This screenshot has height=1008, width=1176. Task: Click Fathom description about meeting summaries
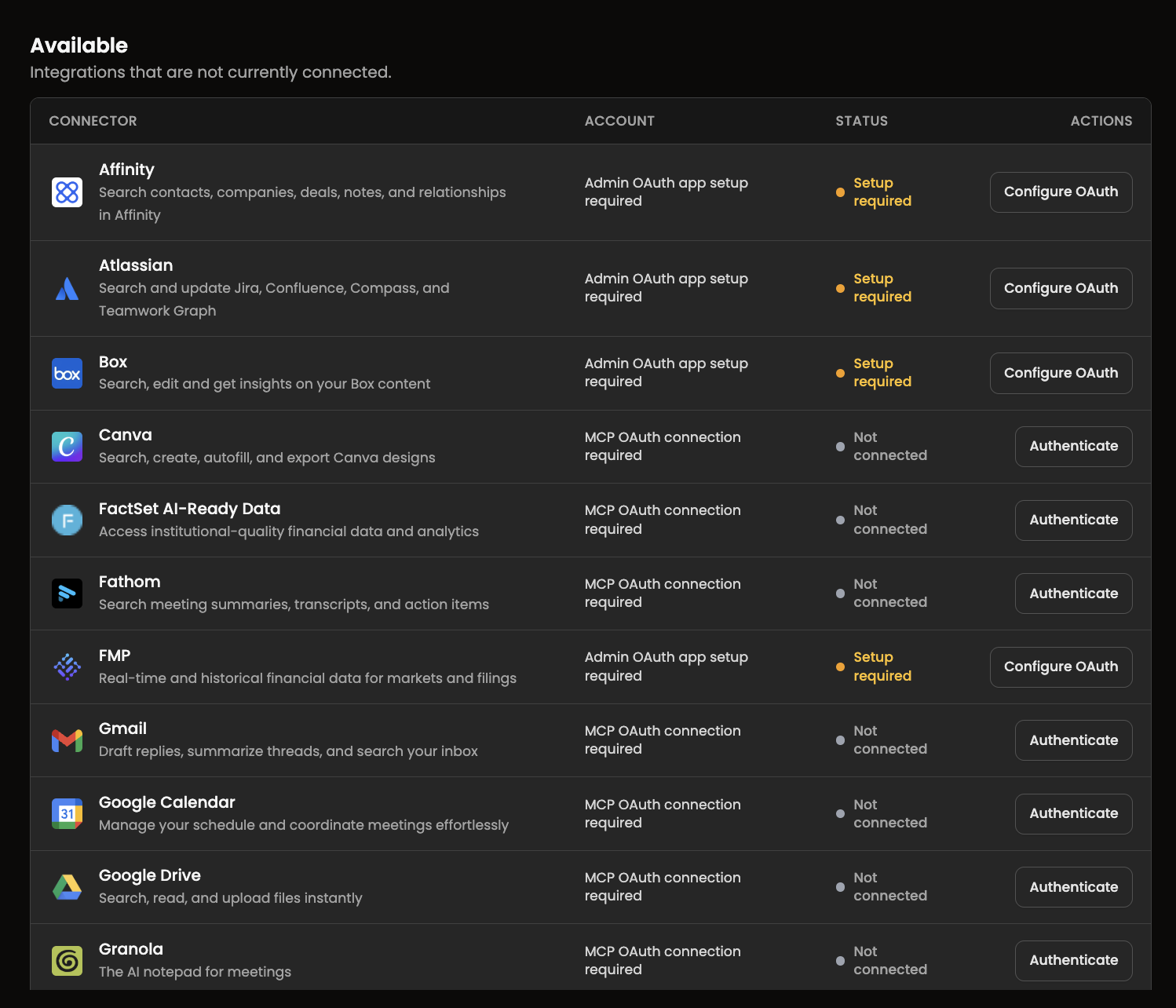pyautogui.click(x=294, y=604)
